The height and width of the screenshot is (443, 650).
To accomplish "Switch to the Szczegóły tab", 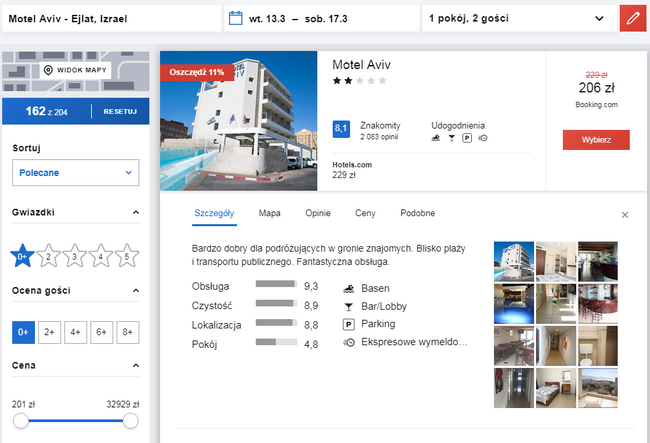I will 214,213.
